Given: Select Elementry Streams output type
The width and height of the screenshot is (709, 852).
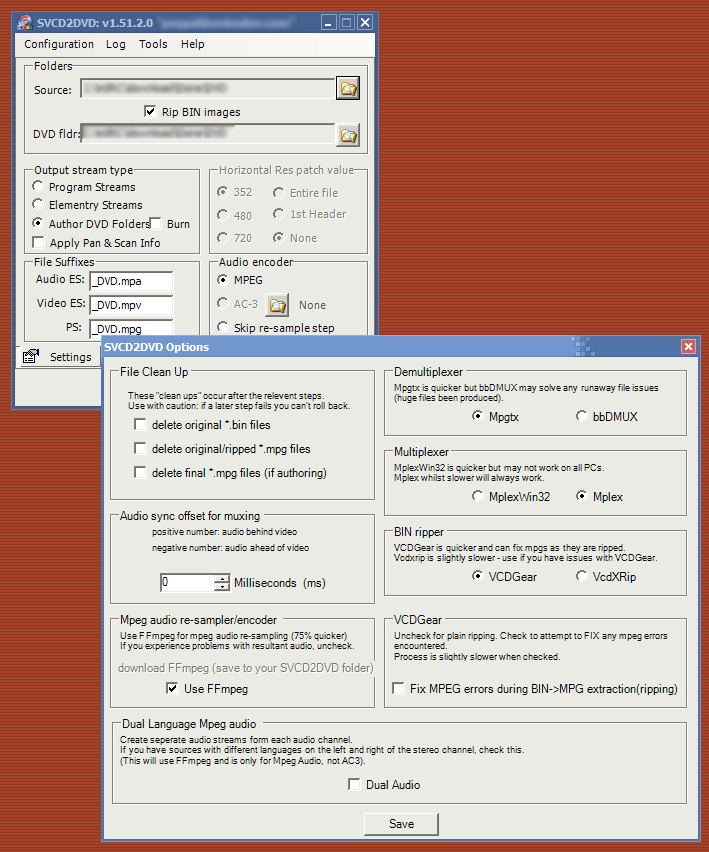Looking at the screenshot, I should click(x=37, y=204).
